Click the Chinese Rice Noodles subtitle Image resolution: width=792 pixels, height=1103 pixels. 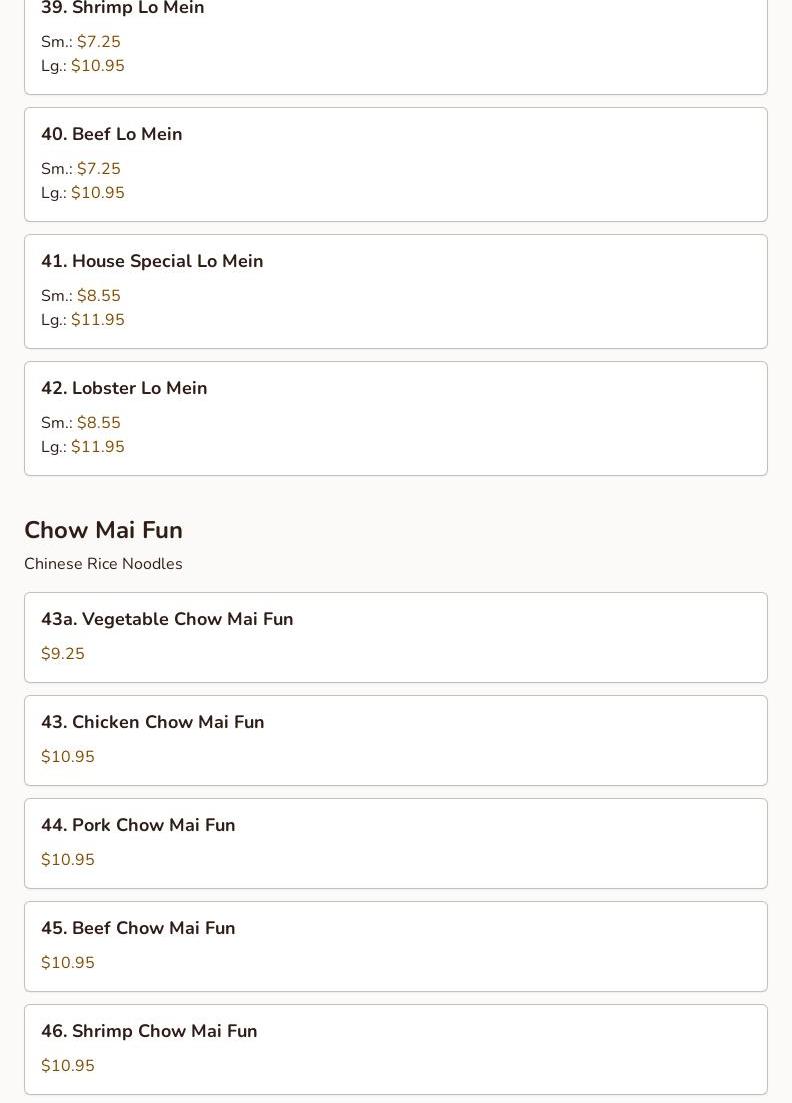point(103,564)
